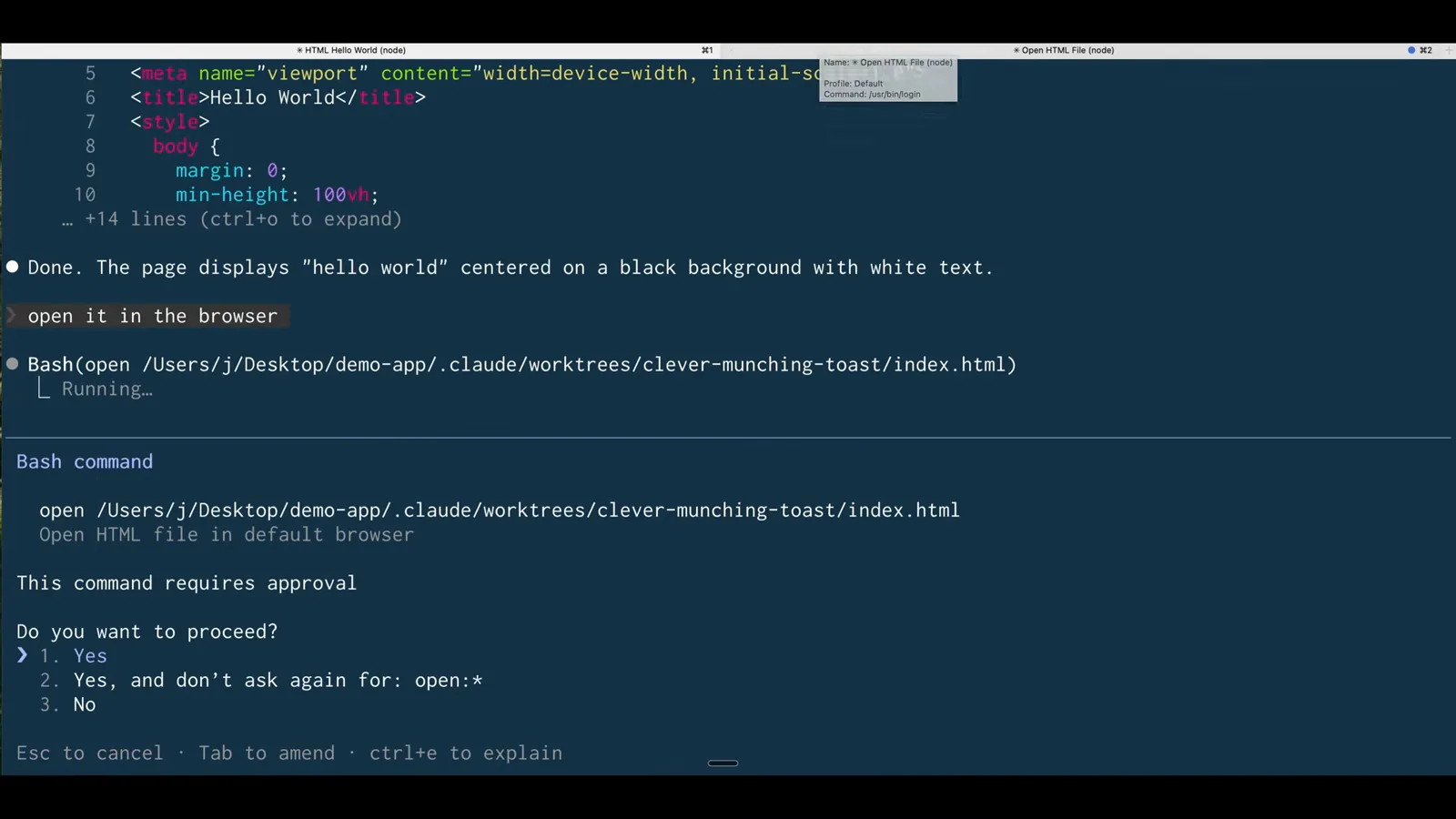The image size is (1456, 819).
Task: Click the ⌘1 shortcut label on first tab
Action: tap(707, 50)
